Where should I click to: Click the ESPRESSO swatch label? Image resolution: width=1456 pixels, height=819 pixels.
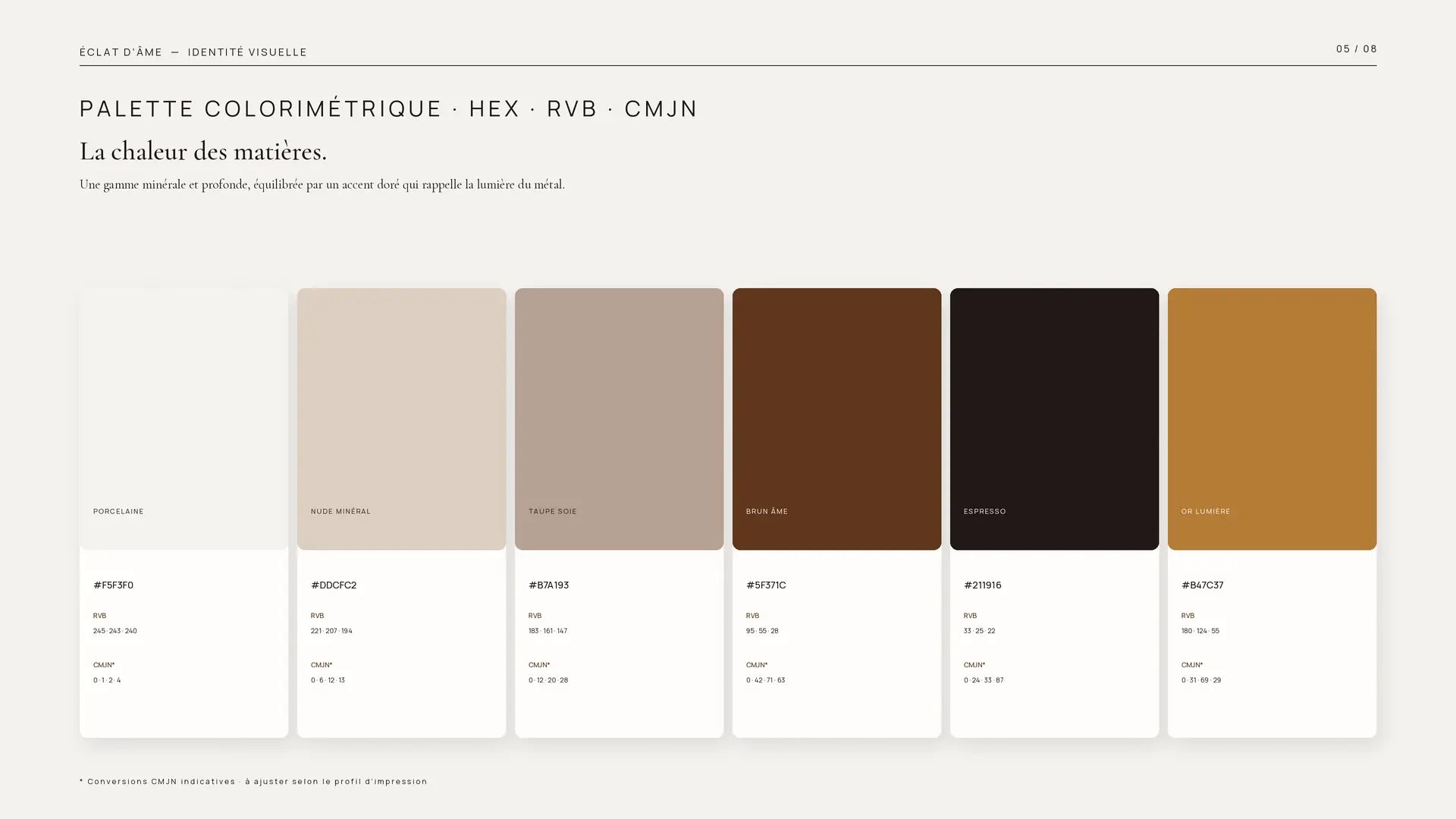pos(984,512)
